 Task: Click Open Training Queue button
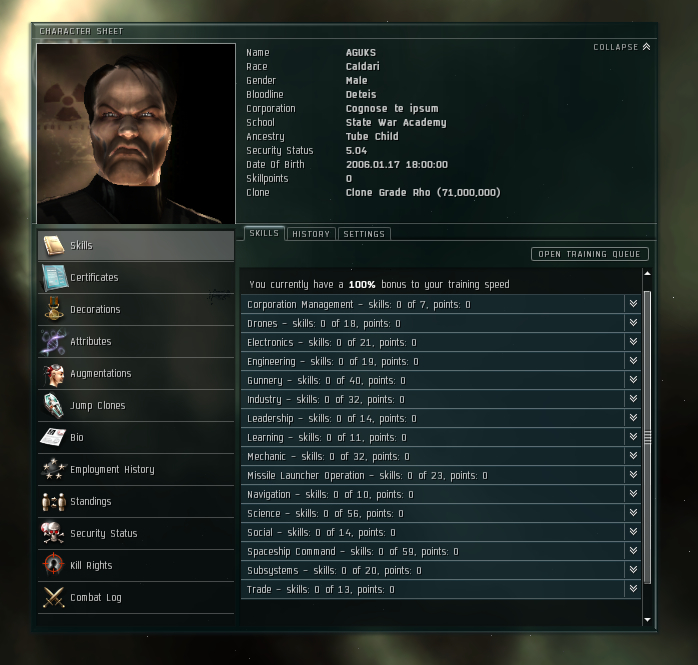pos(589,254)
